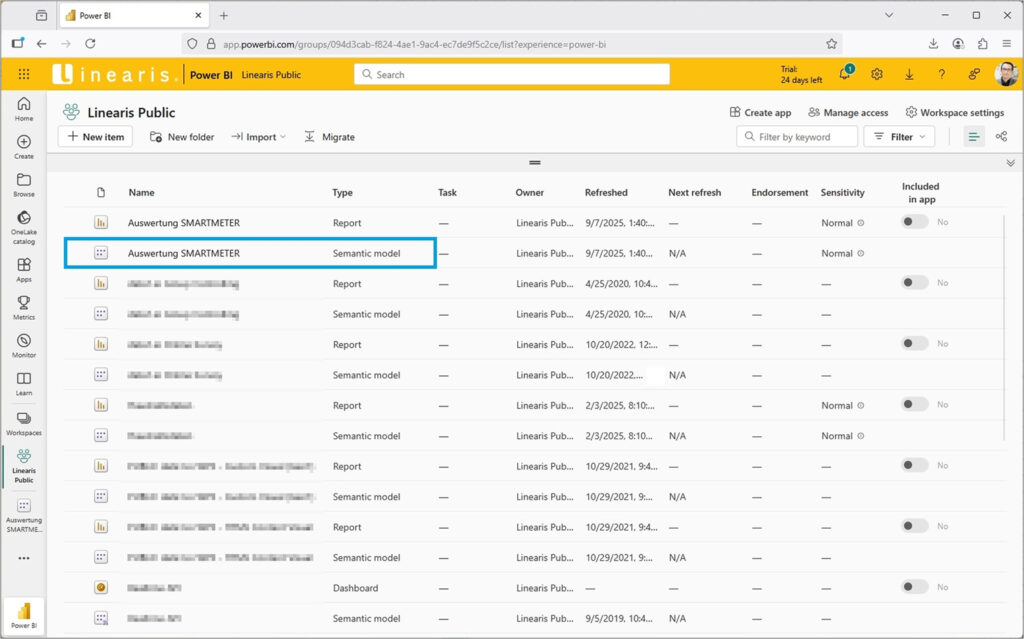Toggle Included in app for 2/3/2025 report
The height and width of the screenshot is (639, 1024).
(914, 404)
